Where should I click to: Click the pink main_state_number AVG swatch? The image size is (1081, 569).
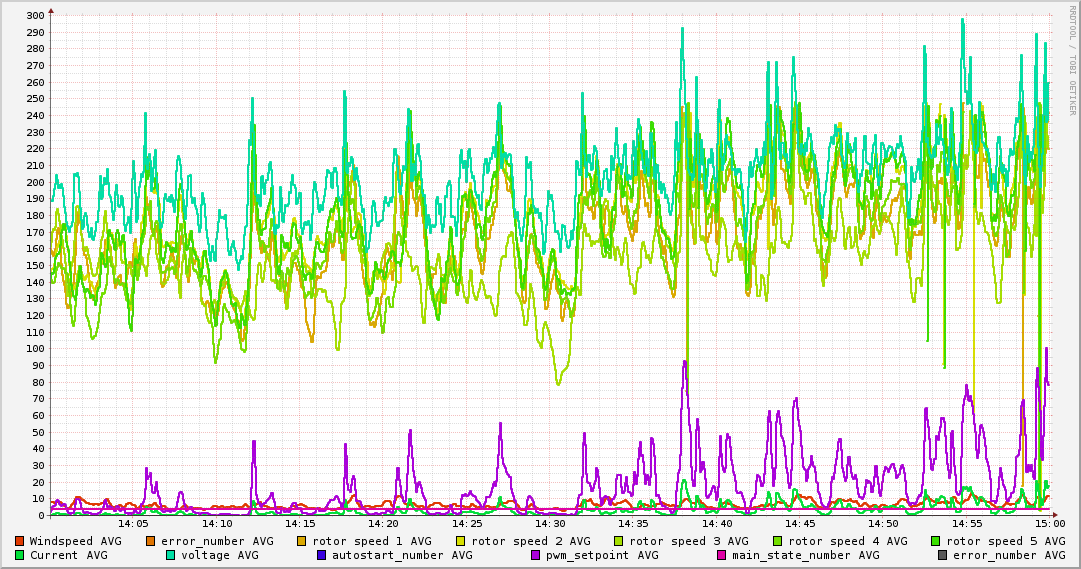[722, 555]
